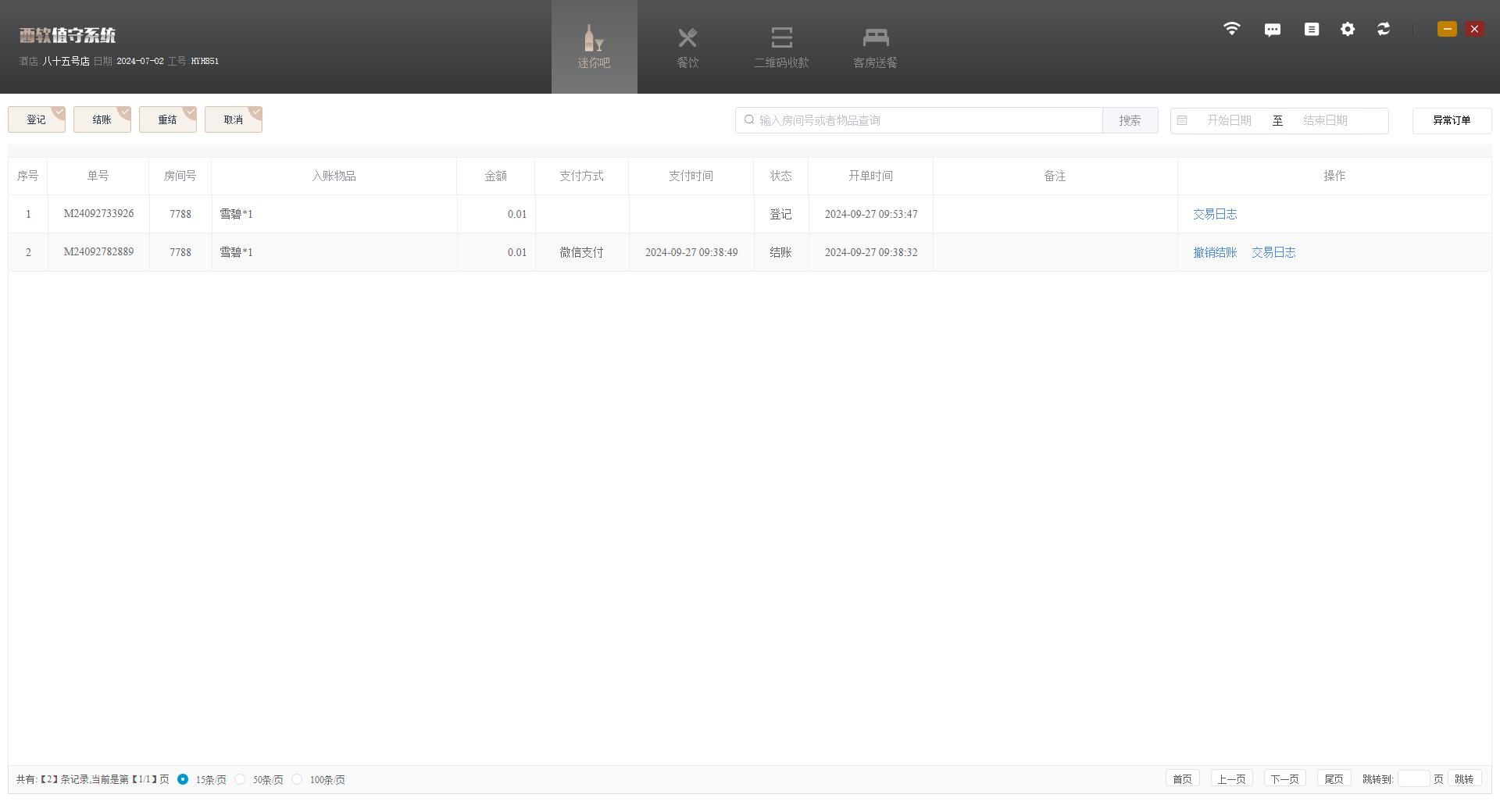Screen dimensions: 1500x812
Task: Click the 异常订单 abnormal orders button
Action: click(x=1451, y=120)
